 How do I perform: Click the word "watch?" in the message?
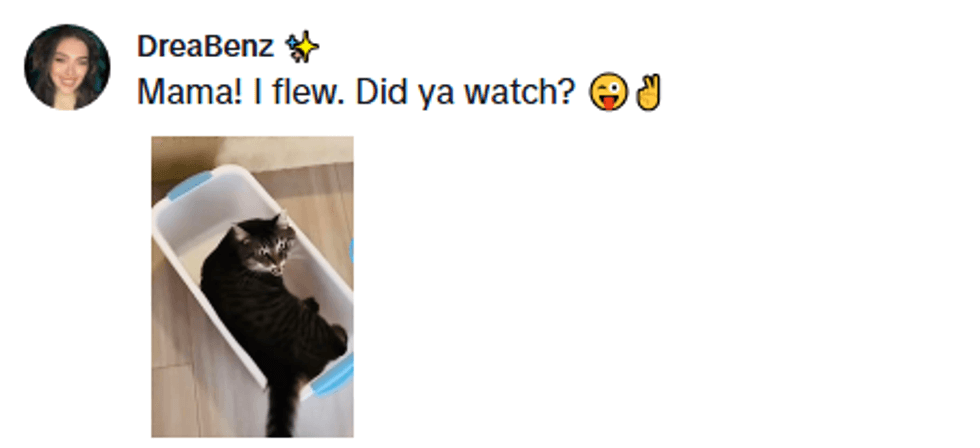[519, 92]
